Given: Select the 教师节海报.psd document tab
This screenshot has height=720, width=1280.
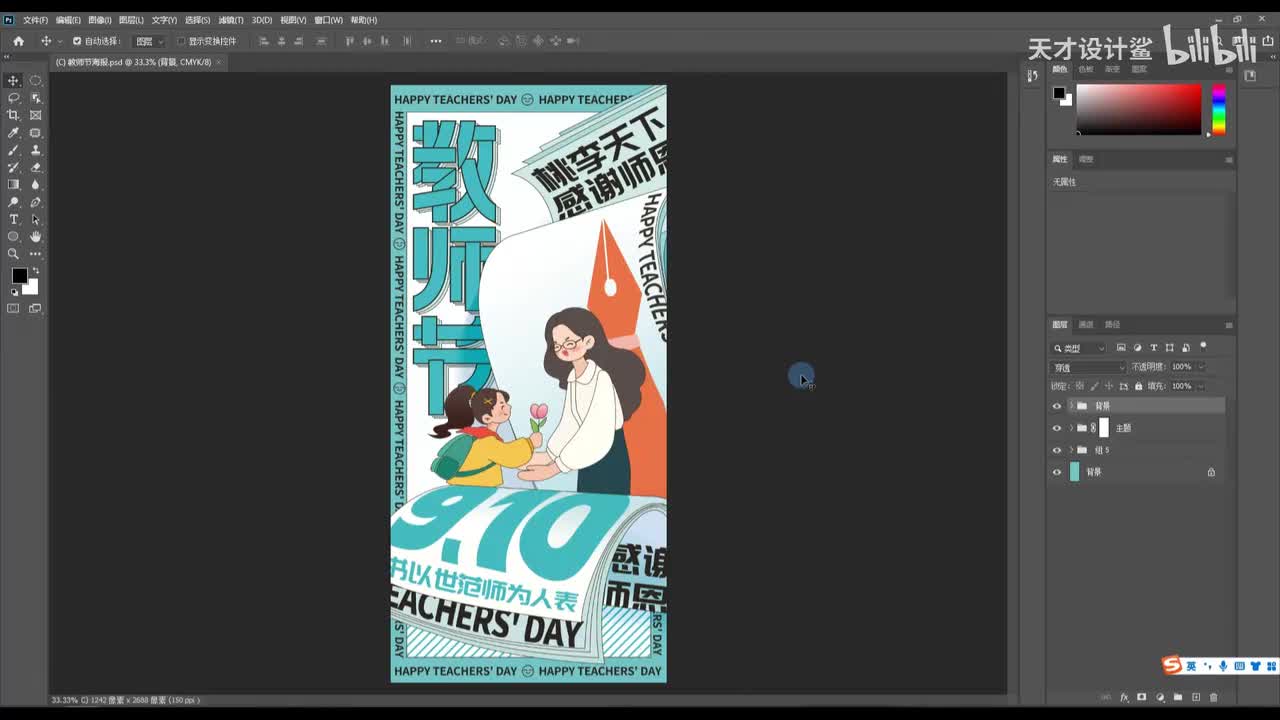Looking at the screenshot, I should coord(139,62).
